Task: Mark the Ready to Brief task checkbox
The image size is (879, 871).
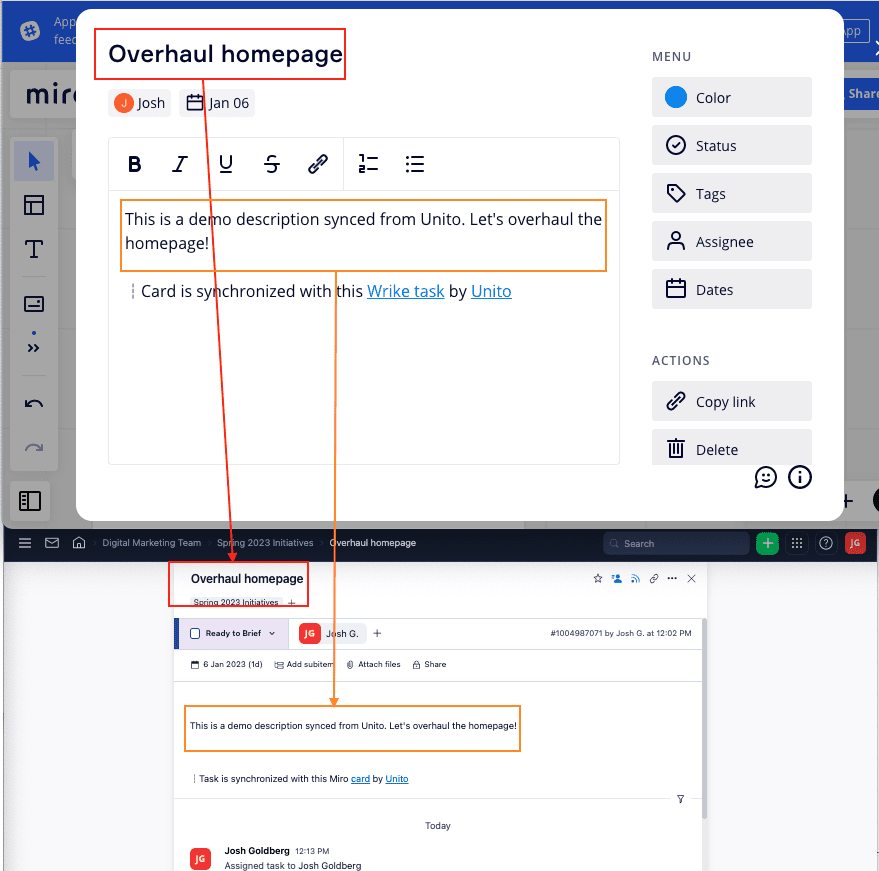Action: coord(195,633)
